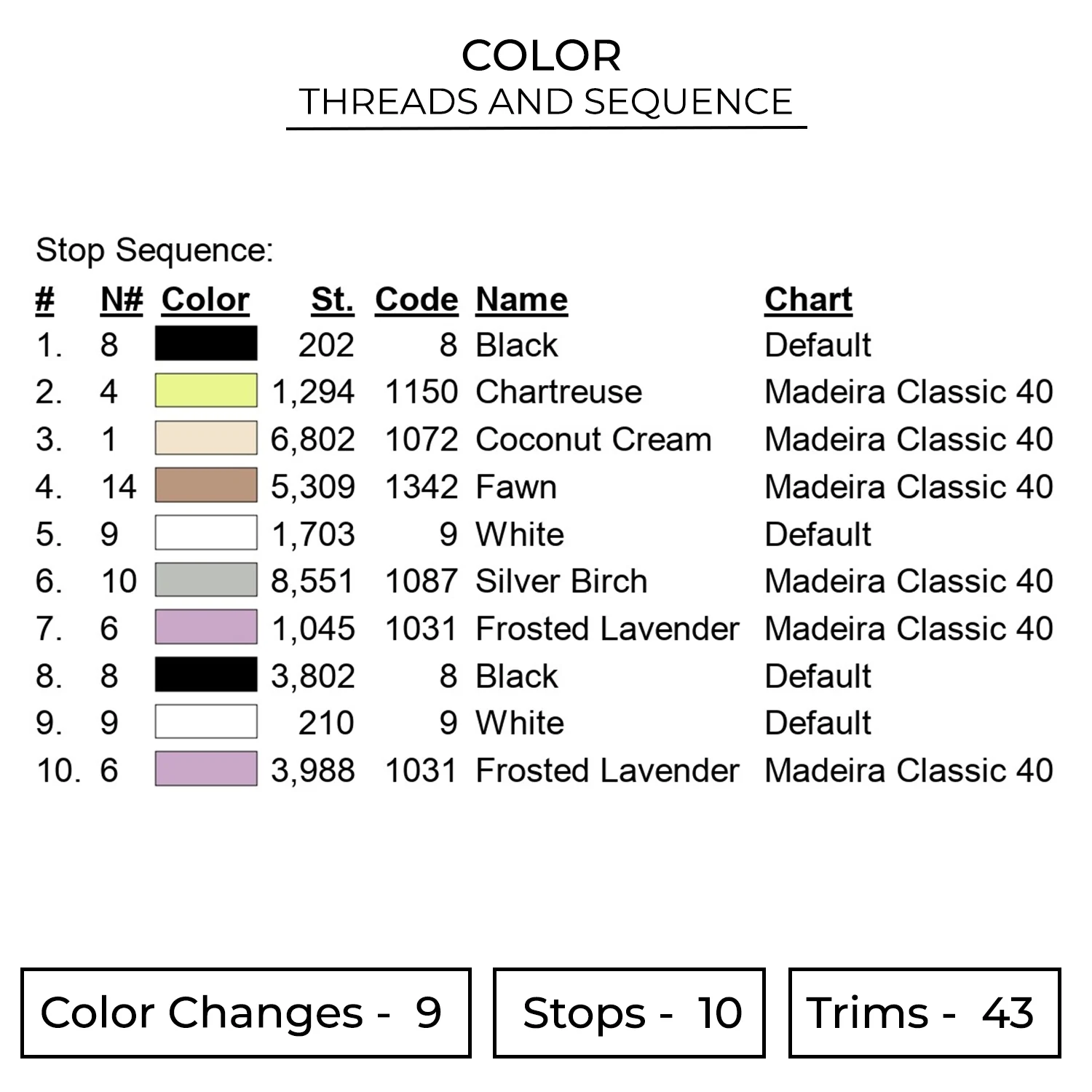Click the Madeira Classic 40 text for Fawn
Viewport: 1092px width, 1092px height.
[x=909, y=486]
